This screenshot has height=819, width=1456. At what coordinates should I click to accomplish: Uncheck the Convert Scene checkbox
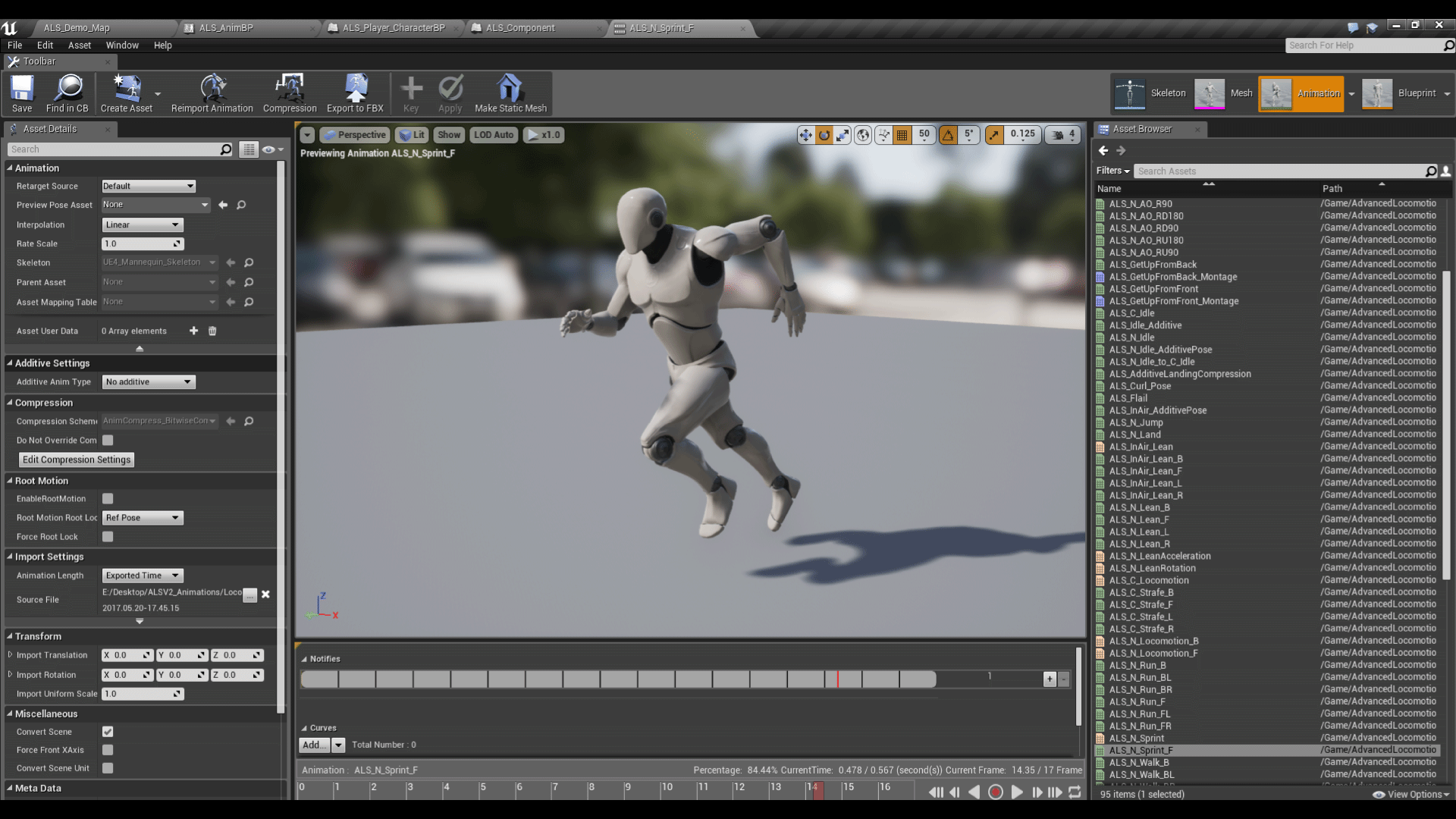[108, 732]
